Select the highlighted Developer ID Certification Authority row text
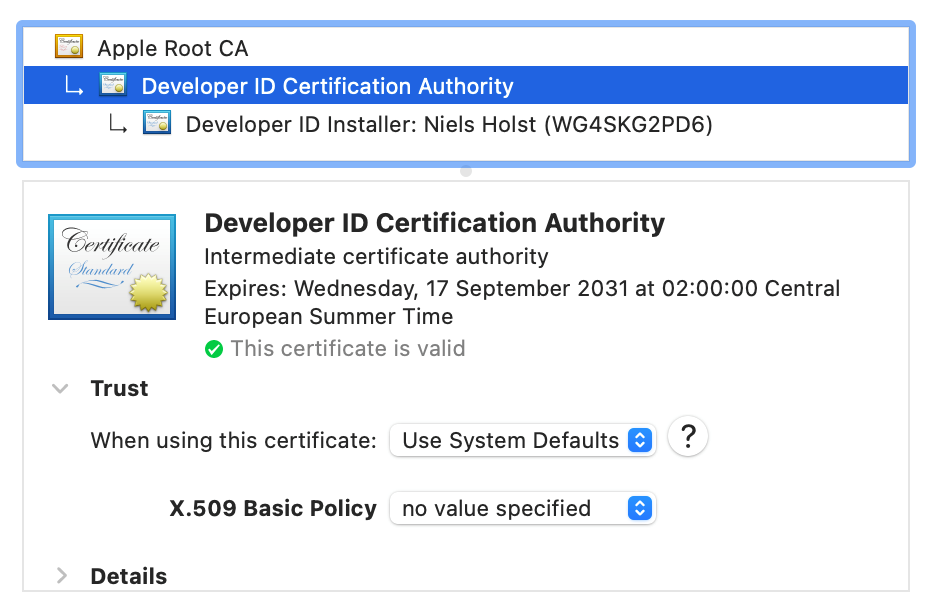 coord(327,86)
